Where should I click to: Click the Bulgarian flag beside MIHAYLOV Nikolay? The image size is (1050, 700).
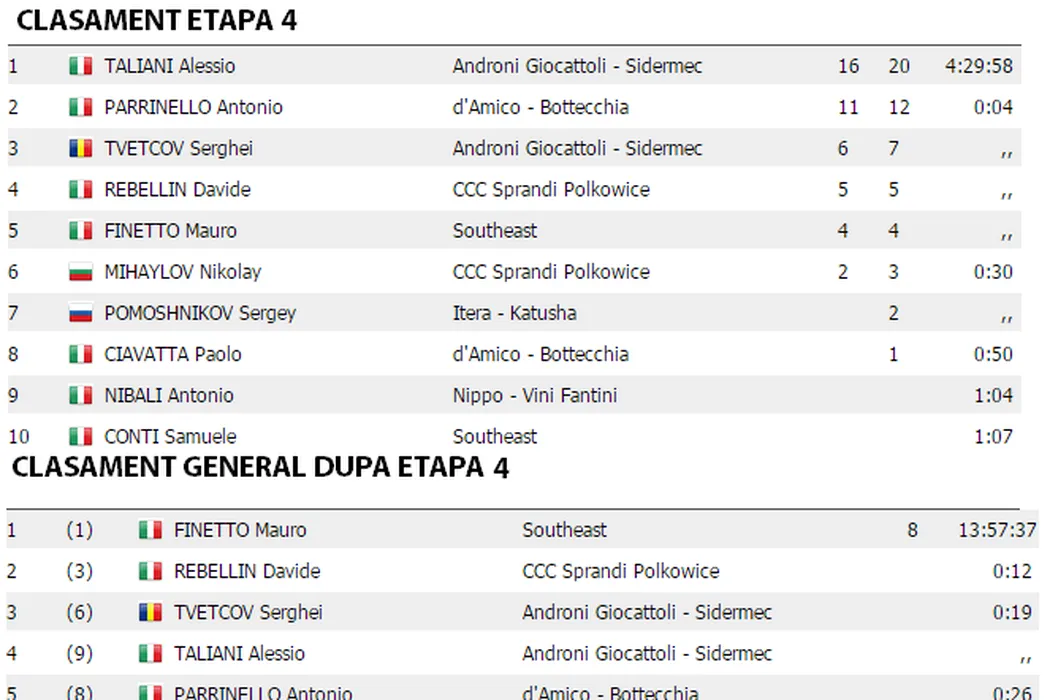[80, 272]
